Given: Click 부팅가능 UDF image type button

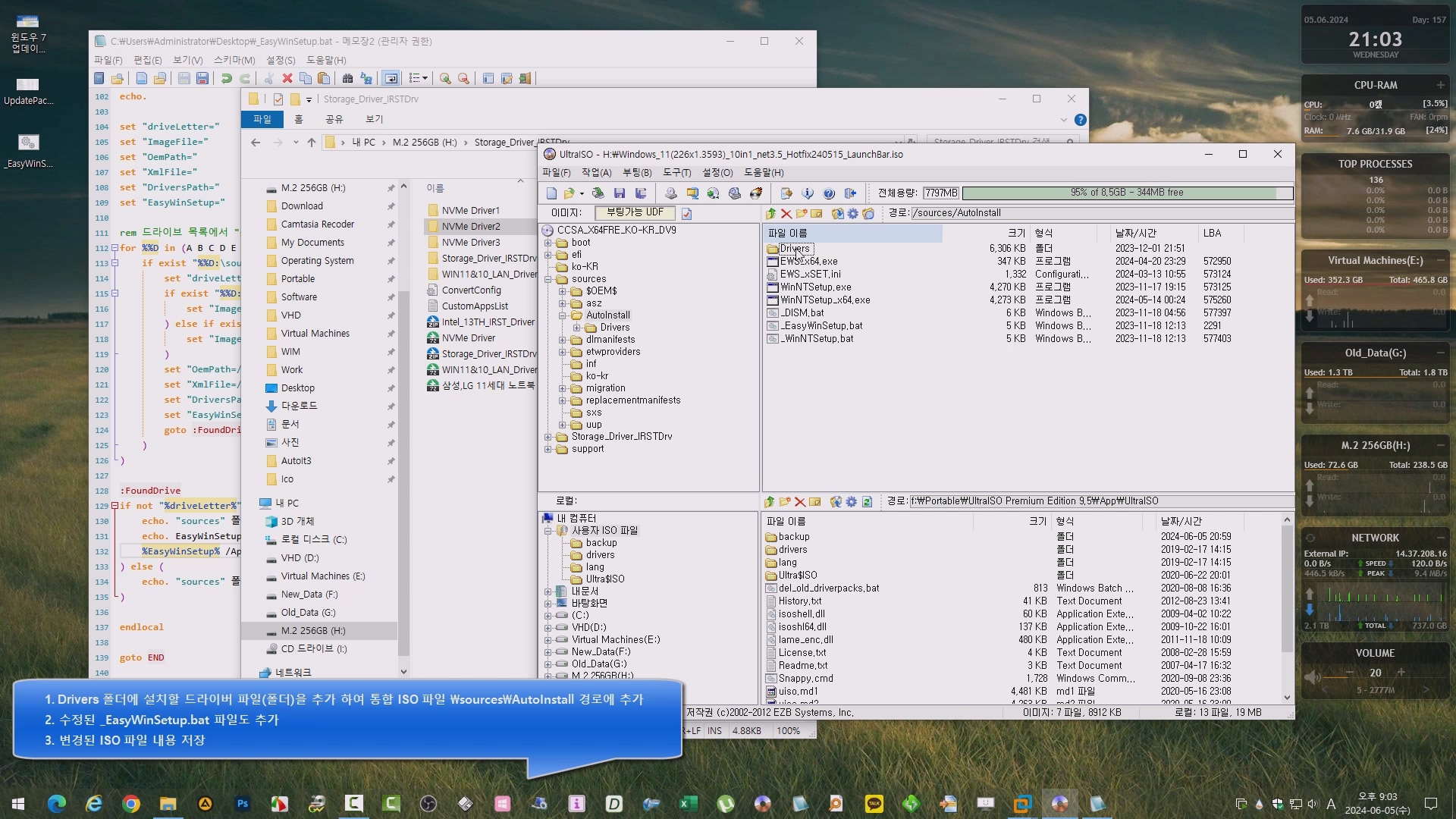Looking at the screenshot, I should (x=635, y=213).
